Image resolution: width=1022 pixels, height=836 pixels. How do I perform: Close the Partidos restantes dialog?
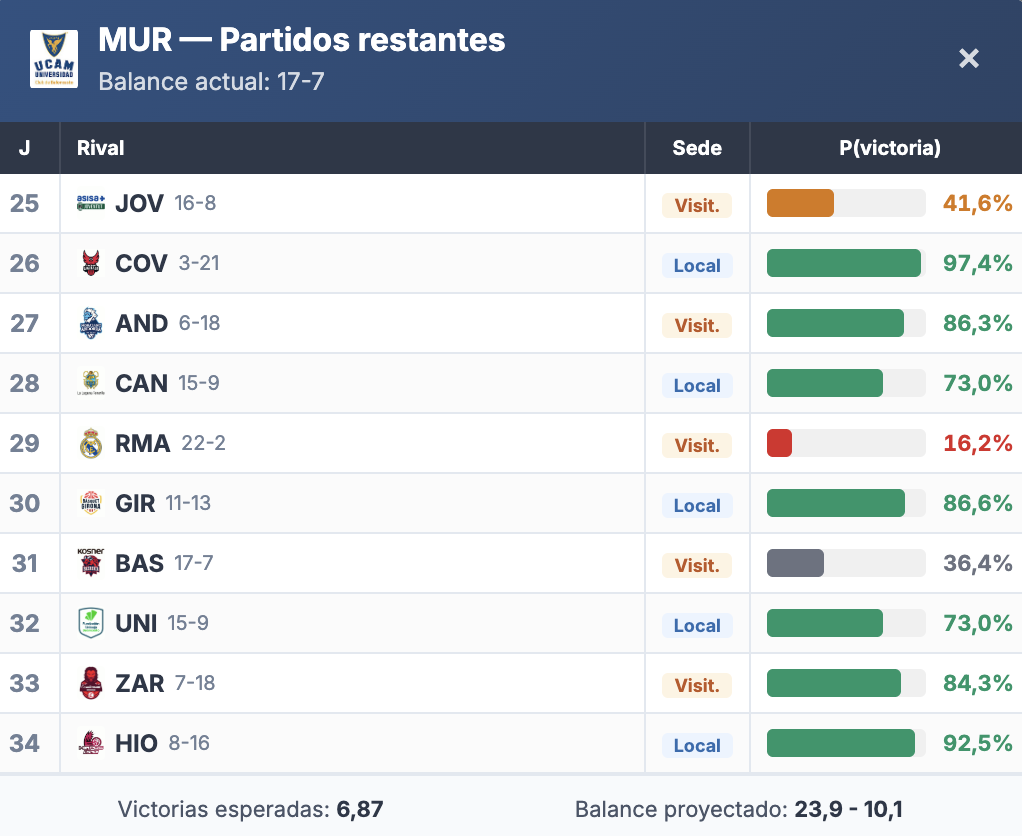969,59
